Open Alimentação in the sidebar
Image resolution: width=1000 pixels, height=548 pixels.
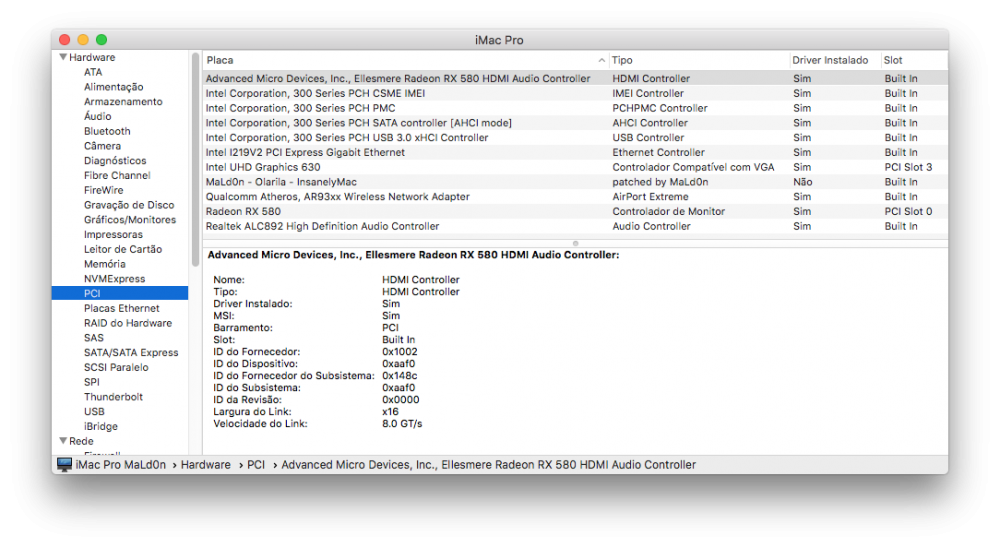(114, 87)
